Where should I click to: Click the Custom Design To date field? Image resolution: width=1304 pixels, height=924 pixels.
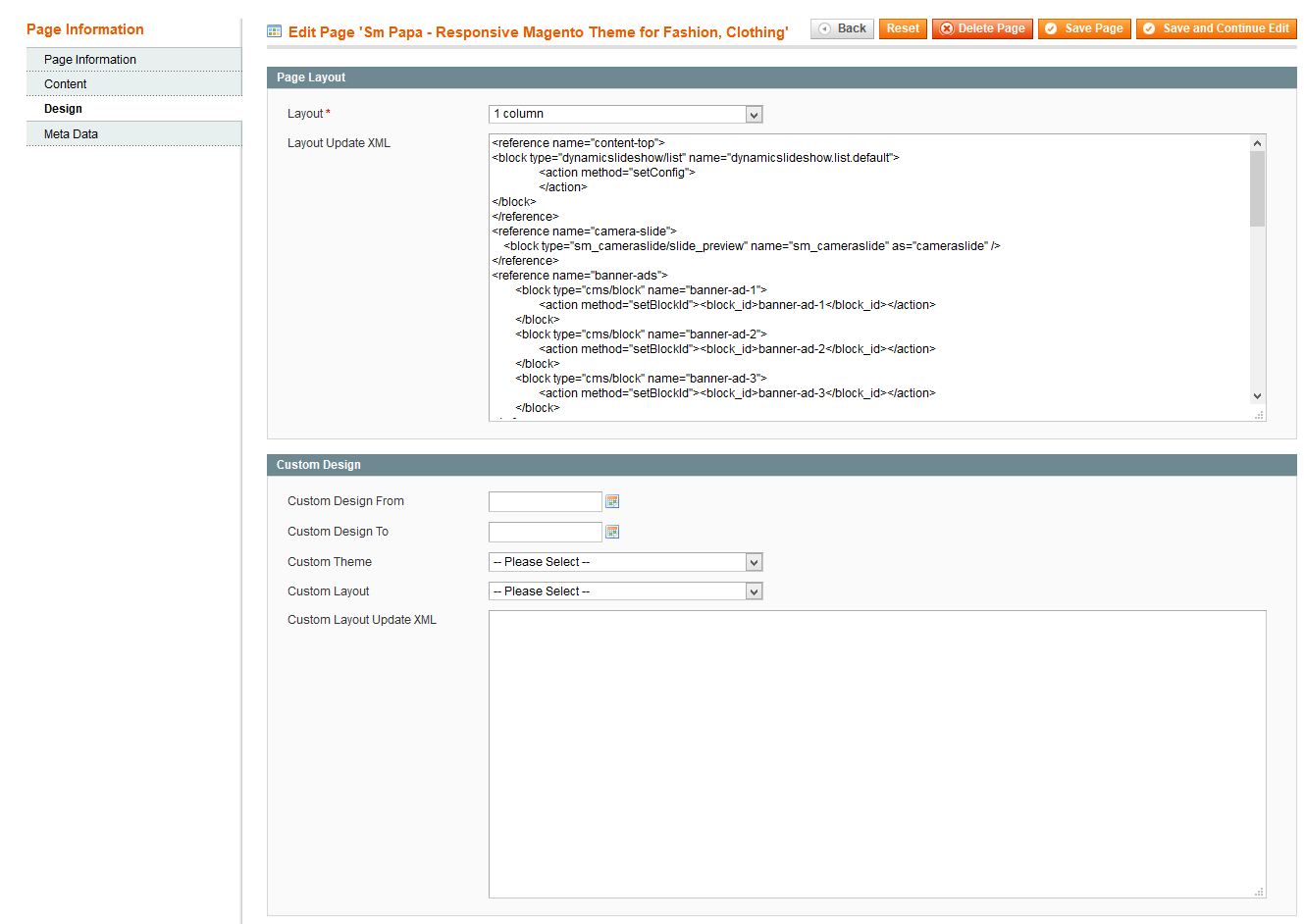(545, 532)
